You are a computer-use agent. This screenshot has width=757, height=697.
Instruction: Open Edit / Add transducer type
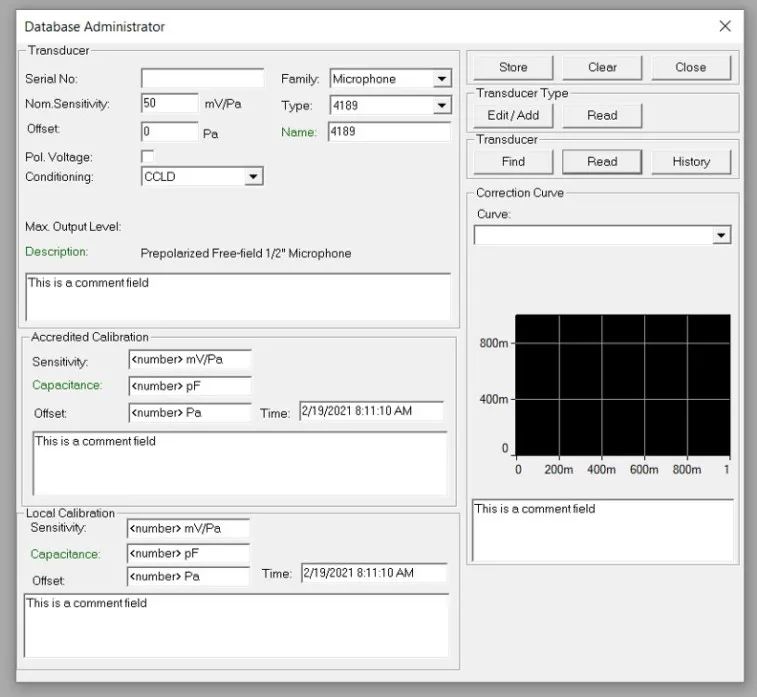[x=513, y=115]
